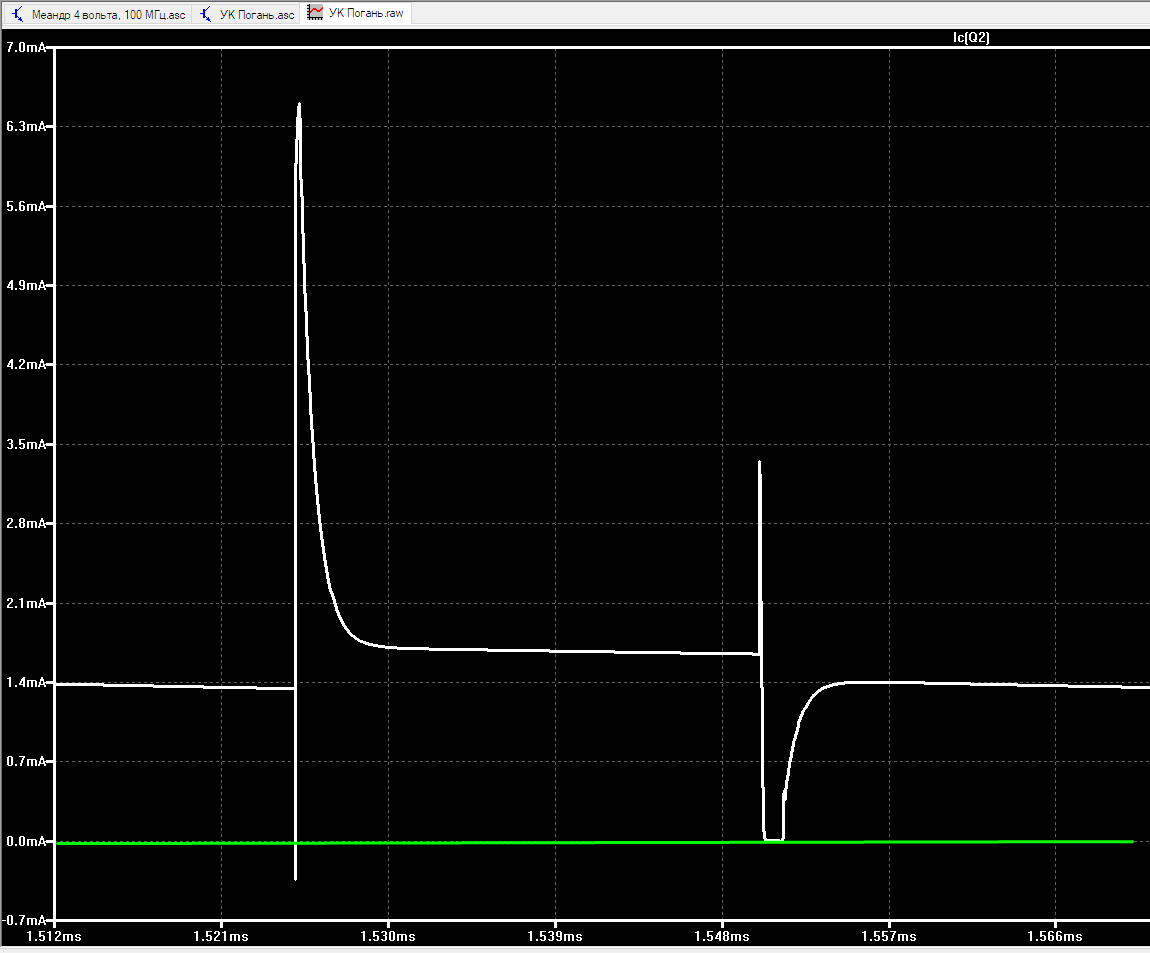Click the 1.512ms time axis label

pyautogui.click(x=54, y=937)
